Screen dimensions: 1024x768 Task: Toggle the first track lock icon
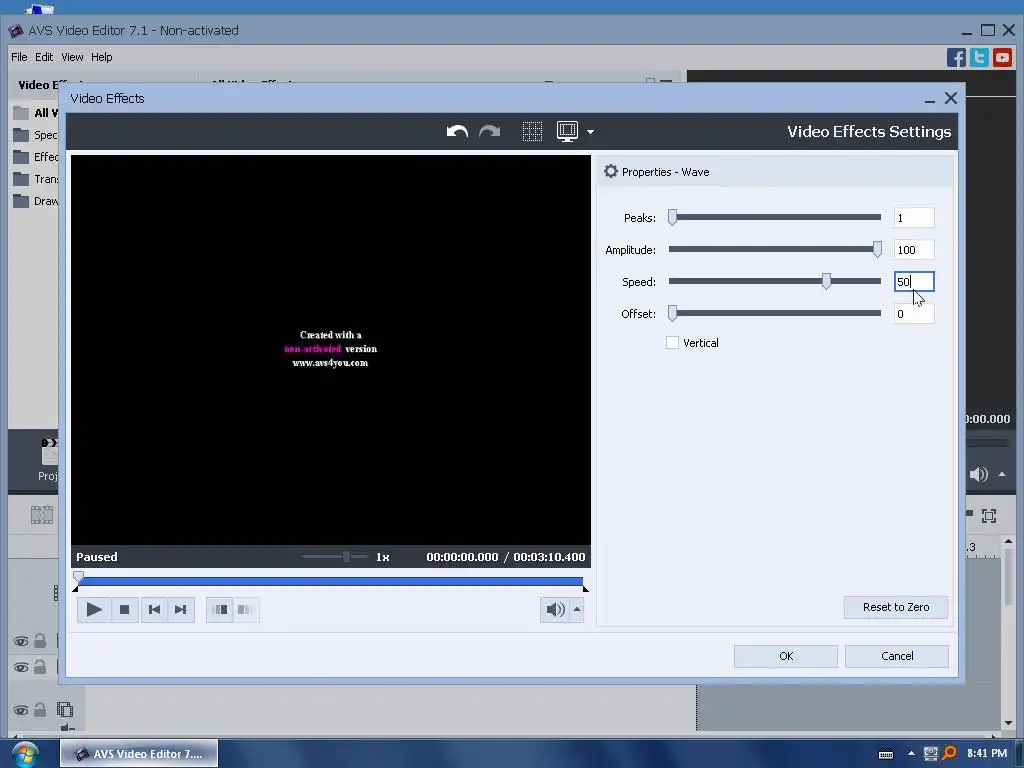click(40, 641)
